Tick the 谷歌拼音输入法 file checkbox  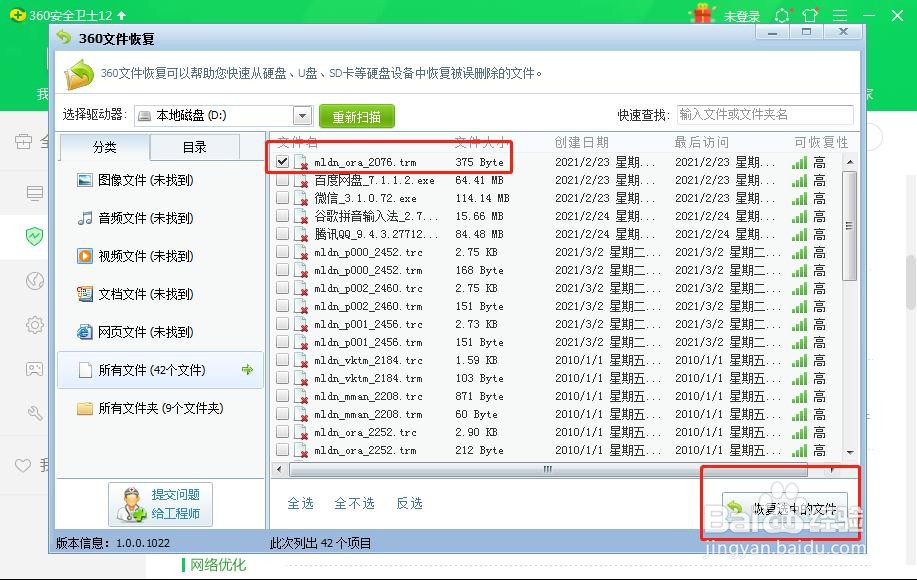[x=282, y=216]
